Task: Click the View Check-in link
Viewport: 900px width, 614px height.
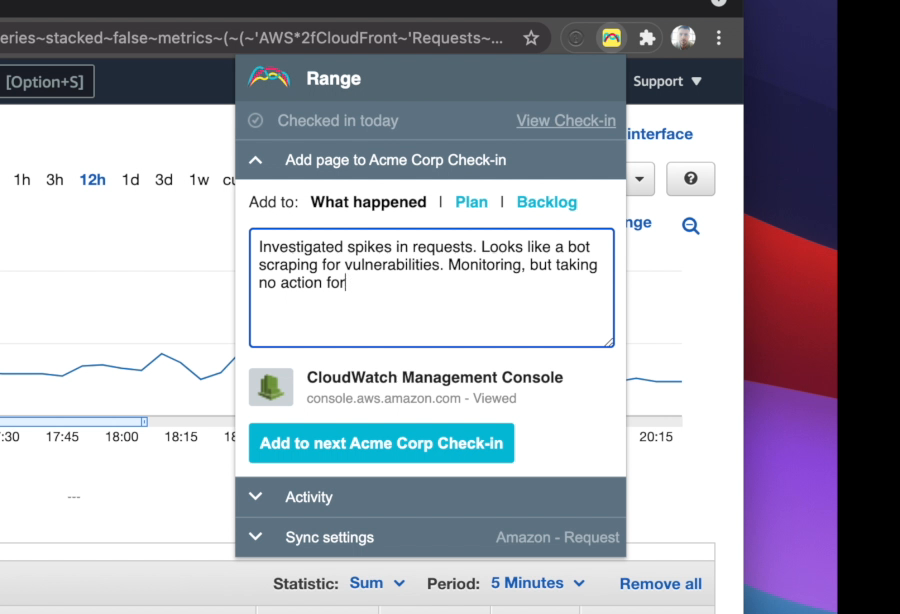Action: click(566, 121)
